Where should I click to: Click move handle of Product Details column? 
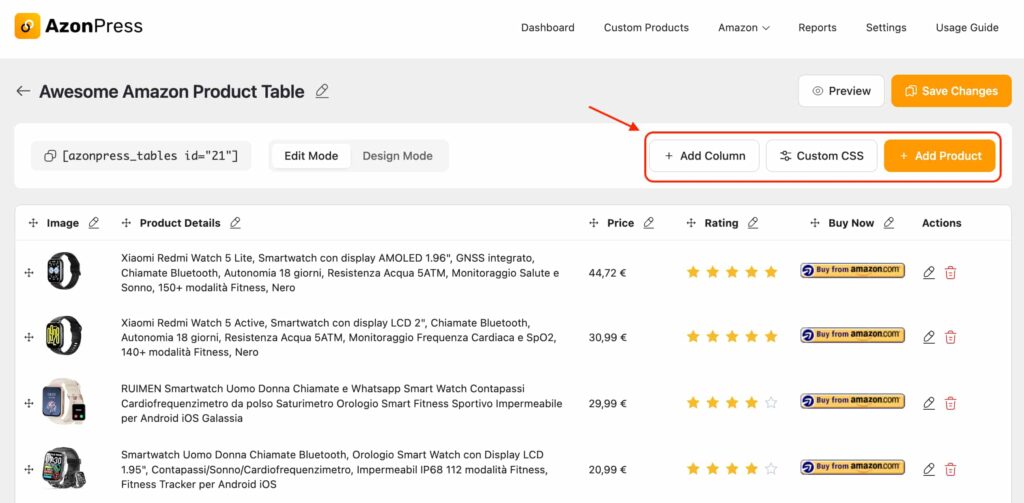(x=127, y=223)
